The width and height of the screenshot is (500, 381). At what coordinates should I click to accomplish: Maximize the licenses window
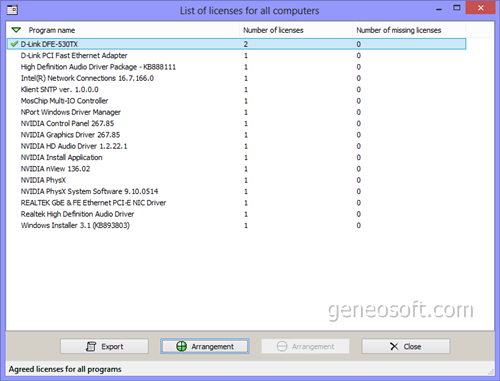[x=457, y=8]
